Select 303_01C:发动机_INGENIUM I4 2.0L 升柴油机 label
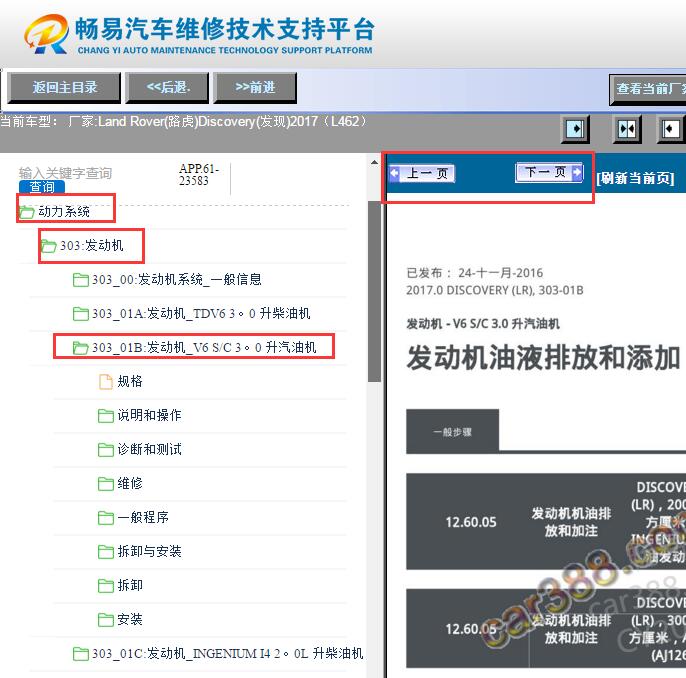Viewport: 686px width, 678px height. click(228, 654)
